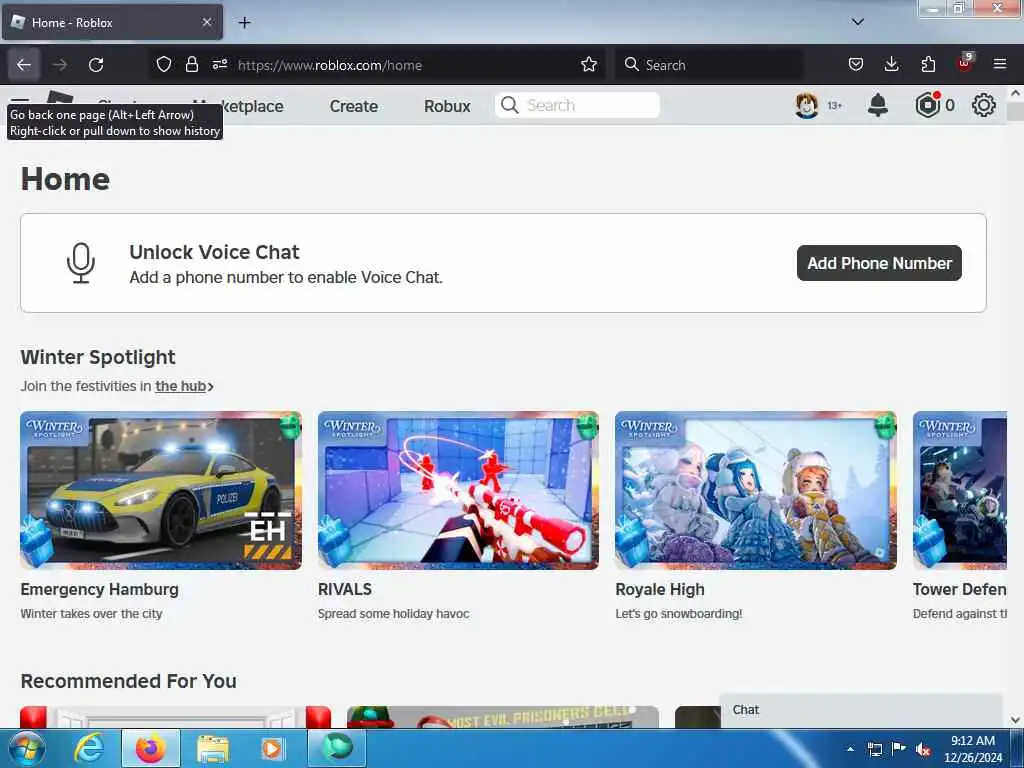Click the Winter Spotlight heading

coord(98,357)
